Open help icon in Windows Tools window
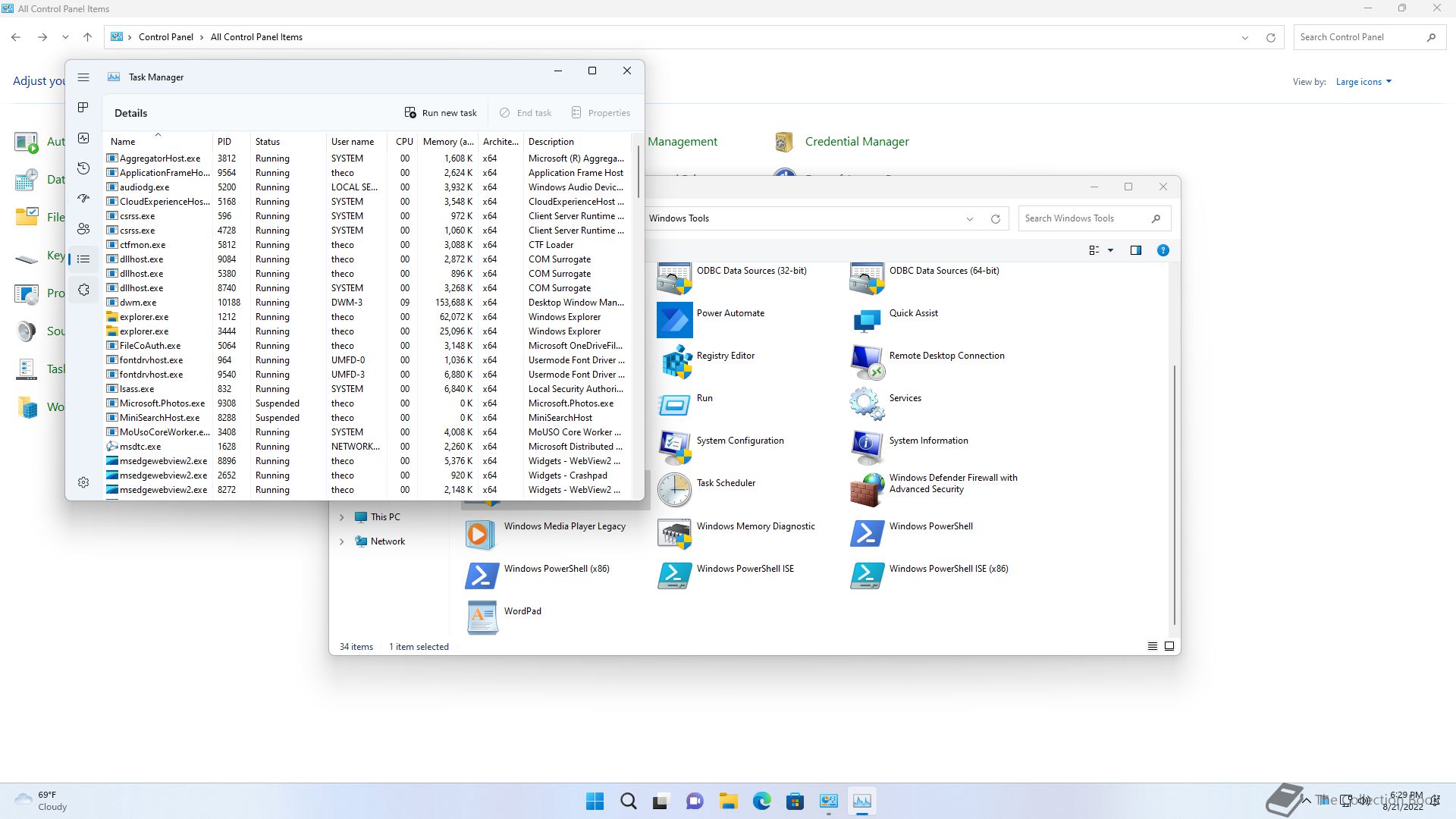 point(1163,250)
